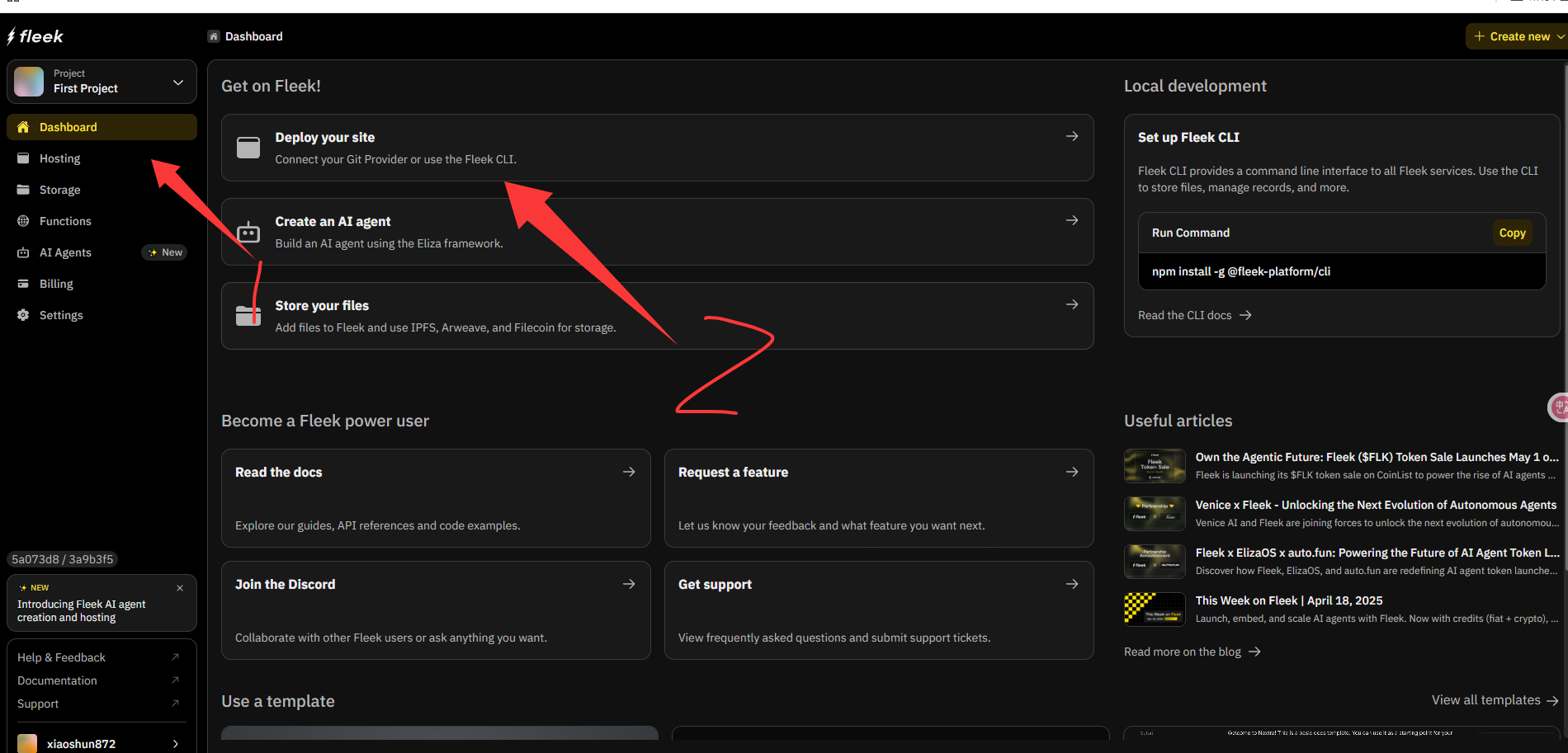
Task: Go to Functions in the sidebar
Action: tap(65, 221)
